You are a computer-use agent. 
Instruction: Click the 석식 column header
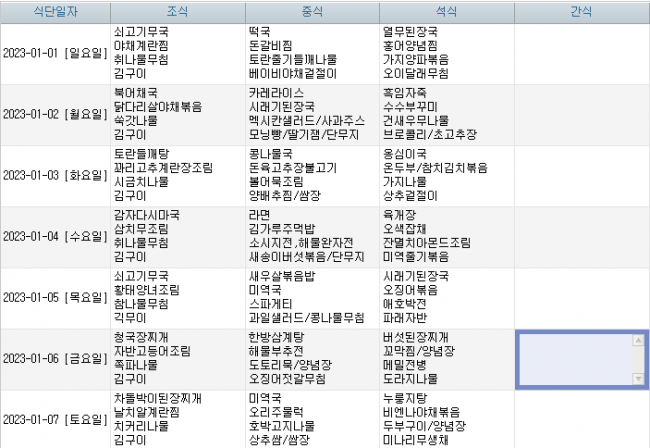pos(446,11)
